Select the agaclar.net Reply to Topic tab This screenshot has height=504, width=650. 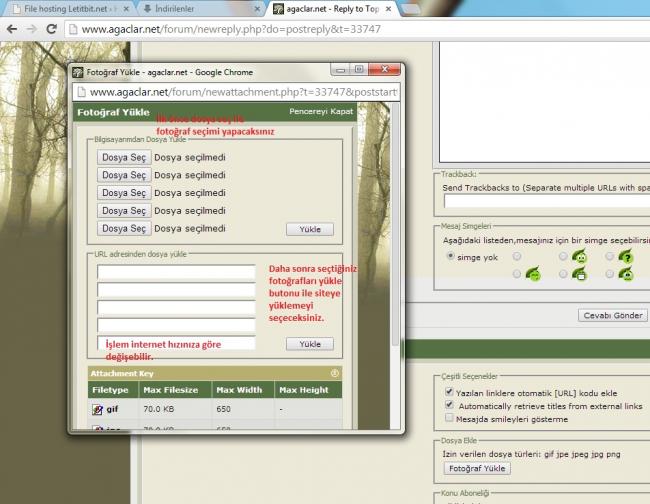332,9
